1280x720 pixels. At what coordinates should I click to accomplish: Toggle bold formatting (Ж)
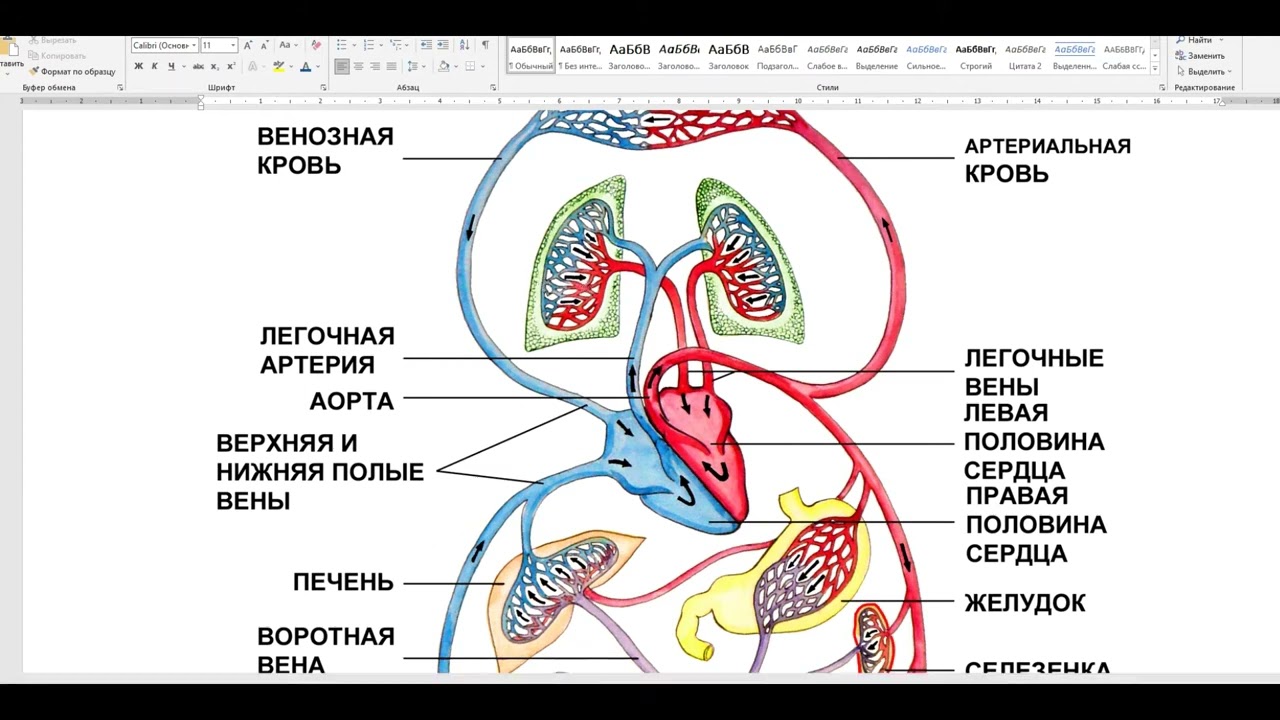pyautogui.click(x=139, y=66)
